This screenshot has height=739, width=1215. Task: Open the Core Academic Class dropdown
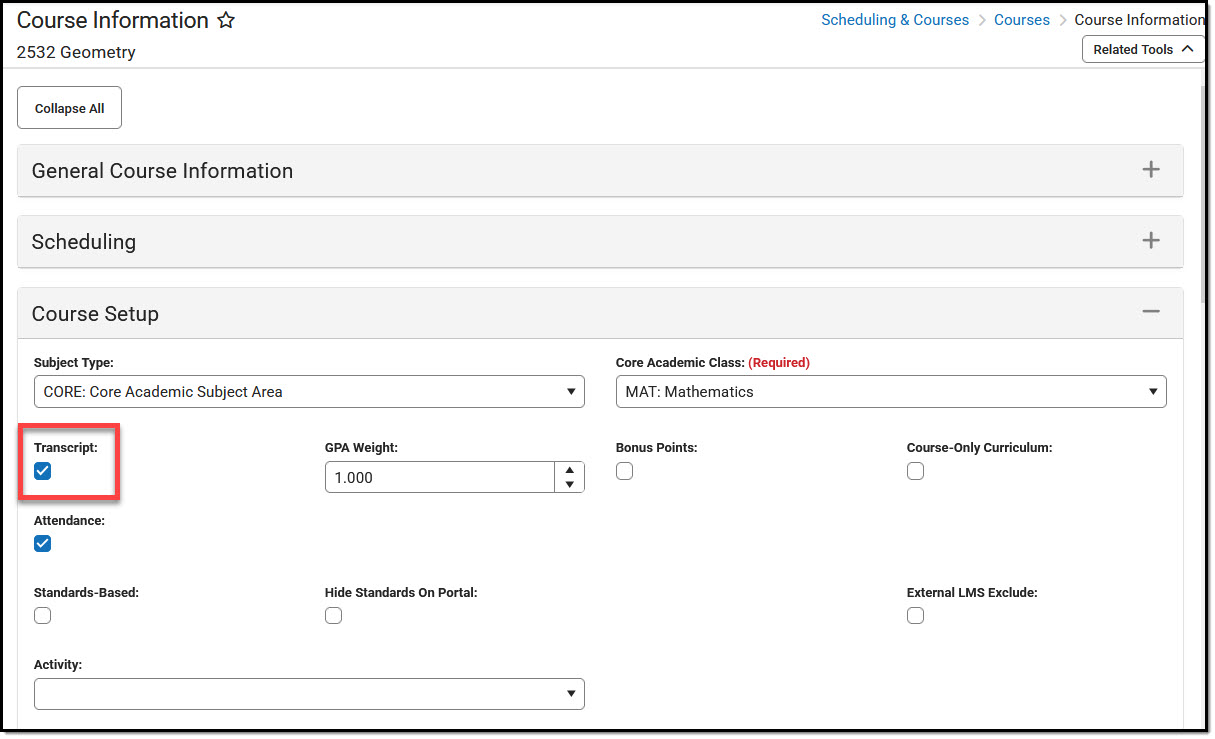point(891,392)
